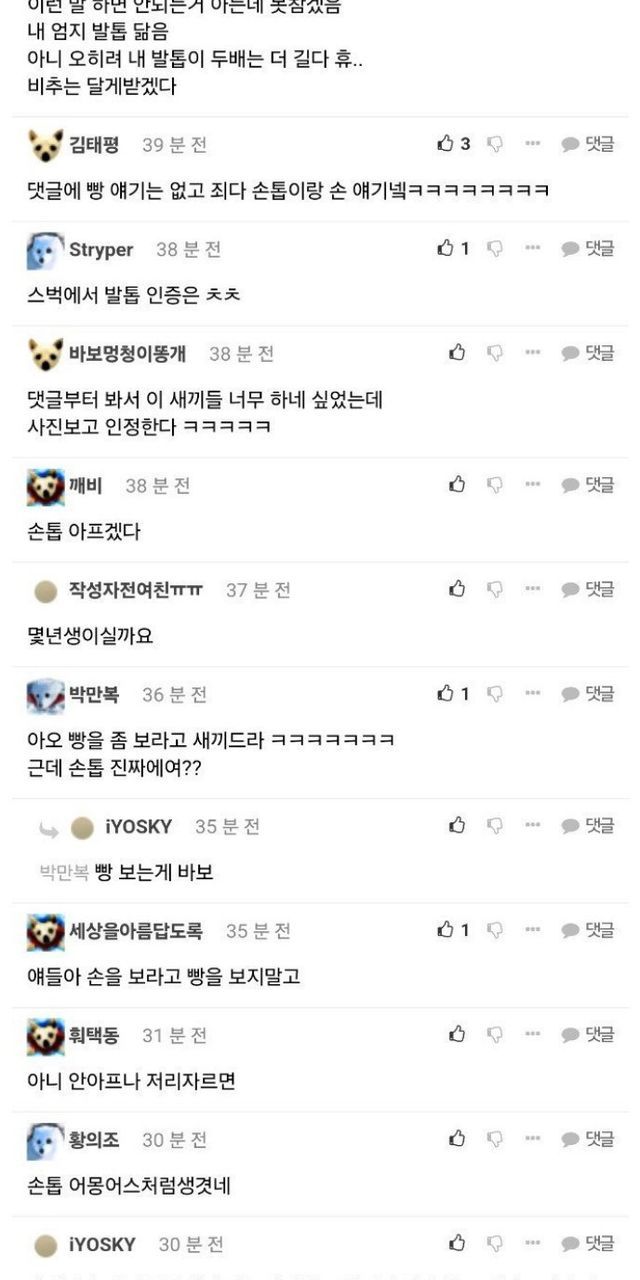
Task: Upvote 황의조's comment
Action: 458,1139
